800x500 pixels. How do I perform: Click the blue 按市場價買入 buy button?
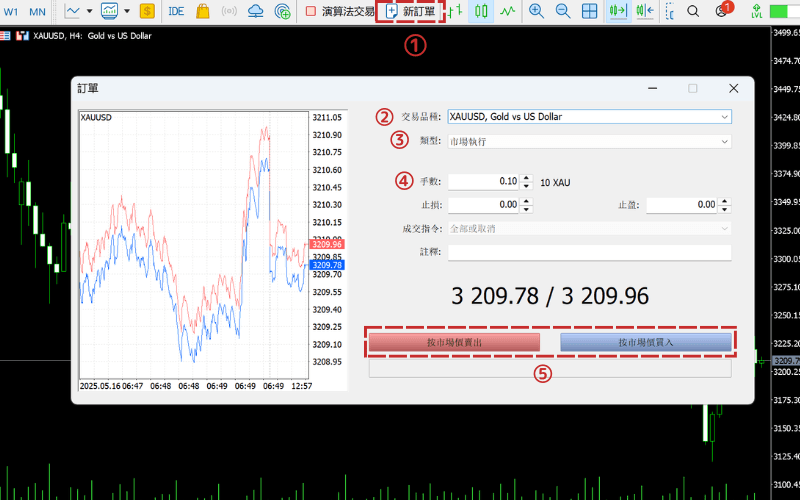[646, 342]
